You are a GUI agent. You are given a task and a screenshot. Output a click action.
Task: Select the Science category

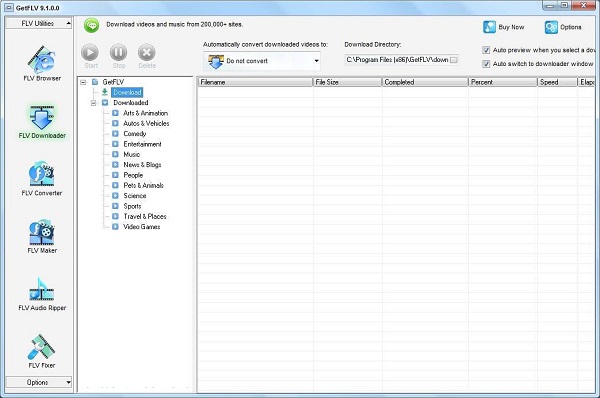pyautogui.click(x=135, y=196)
